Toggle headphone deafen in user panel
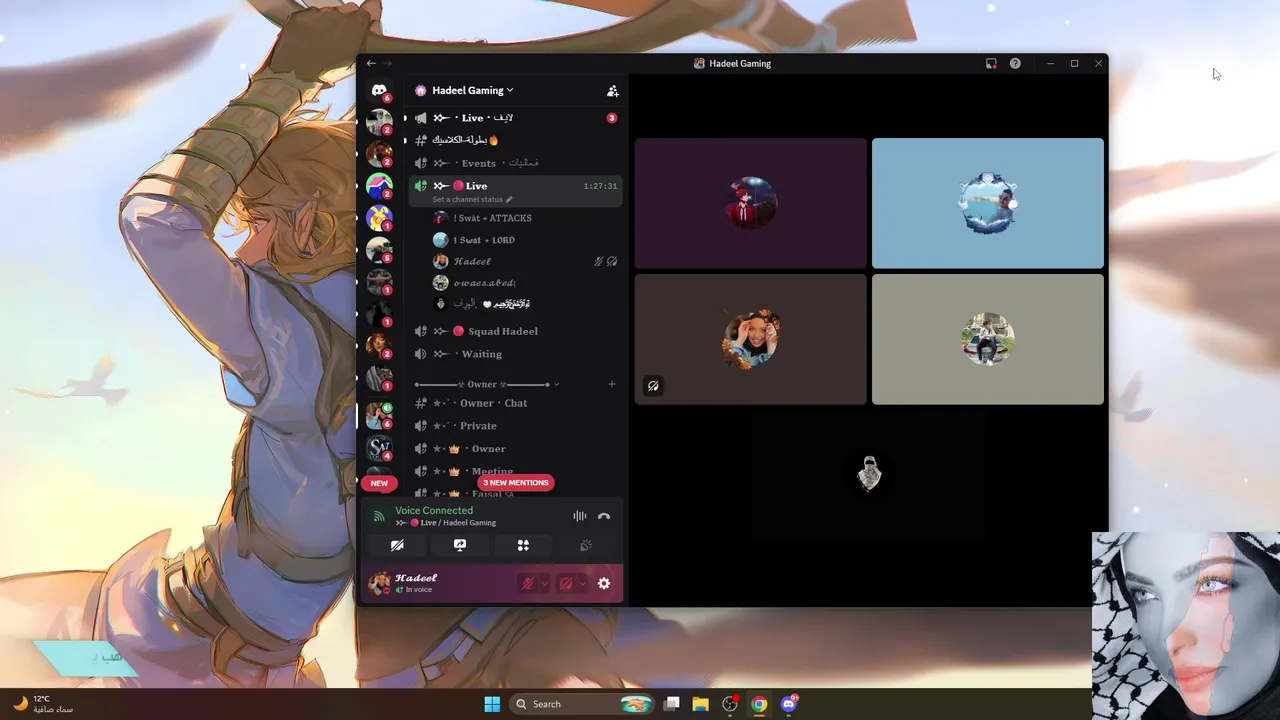The image size is (1280, 720). coord(566,583)
